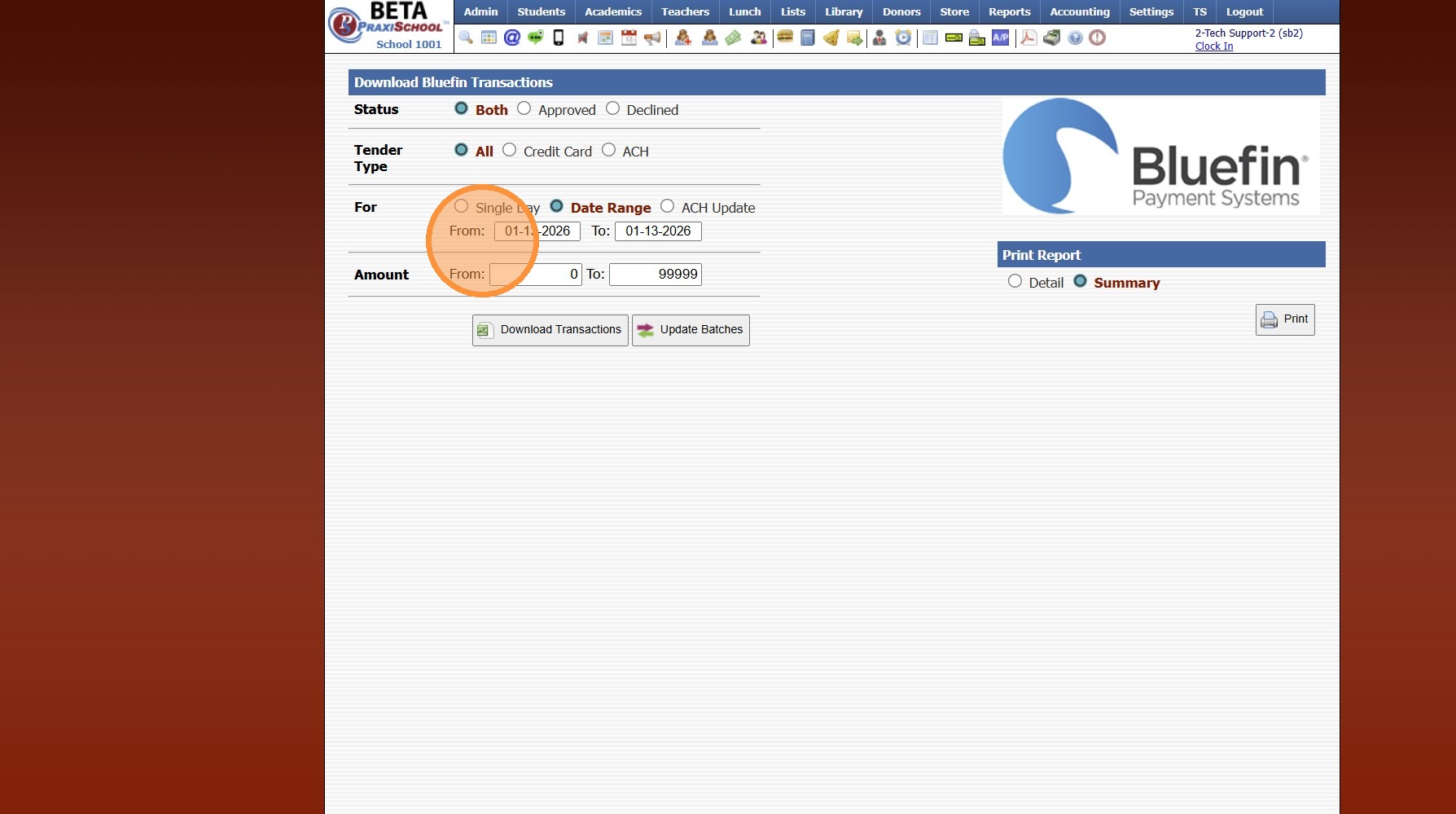This screenshot has width=1456, height=814.
Task: Select the mobile phone icon
Action: (558, 37)
